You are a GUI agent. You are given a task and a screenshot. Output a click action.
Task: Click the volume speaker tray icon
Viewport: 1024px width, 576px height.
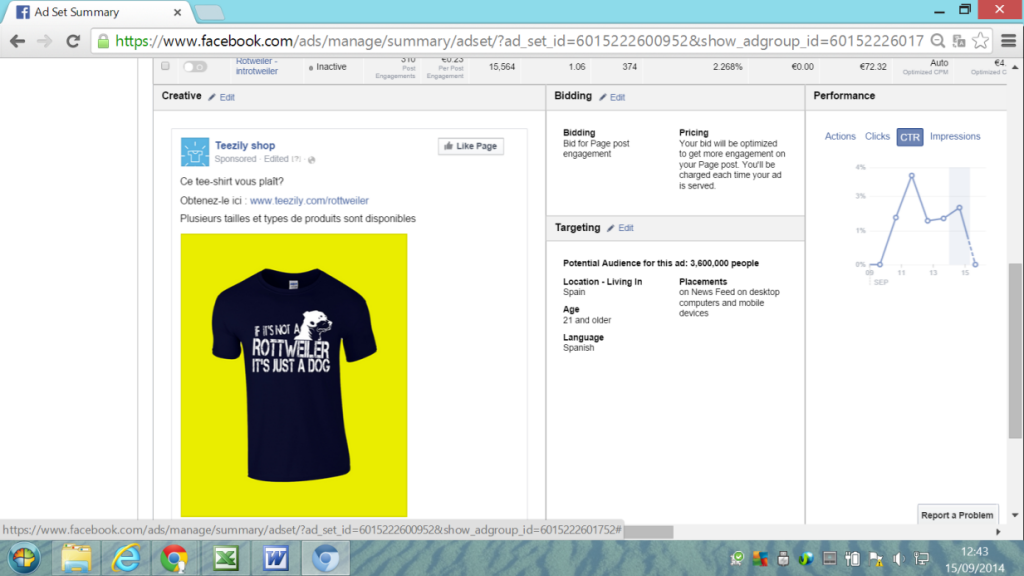coord(899,558)
